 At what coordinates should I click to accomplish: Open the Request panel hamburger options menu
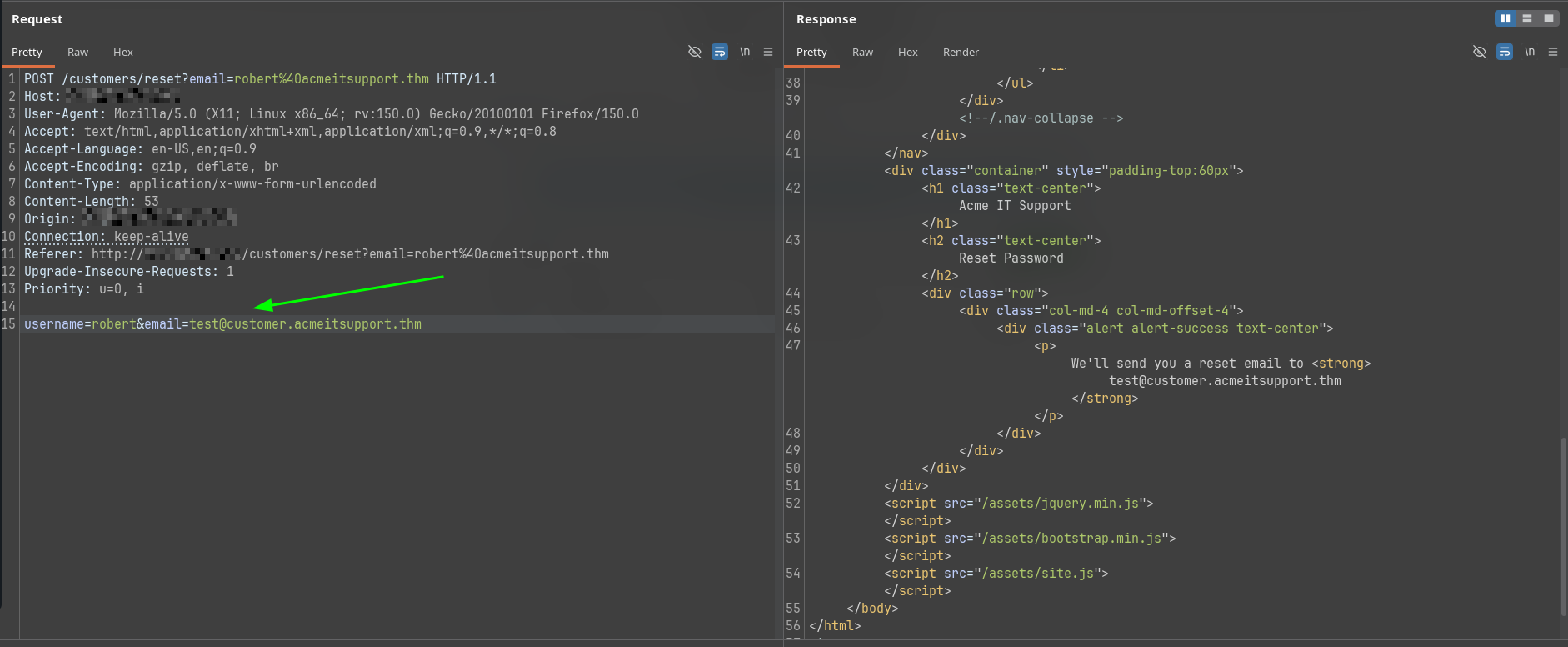tap(768, 52)
